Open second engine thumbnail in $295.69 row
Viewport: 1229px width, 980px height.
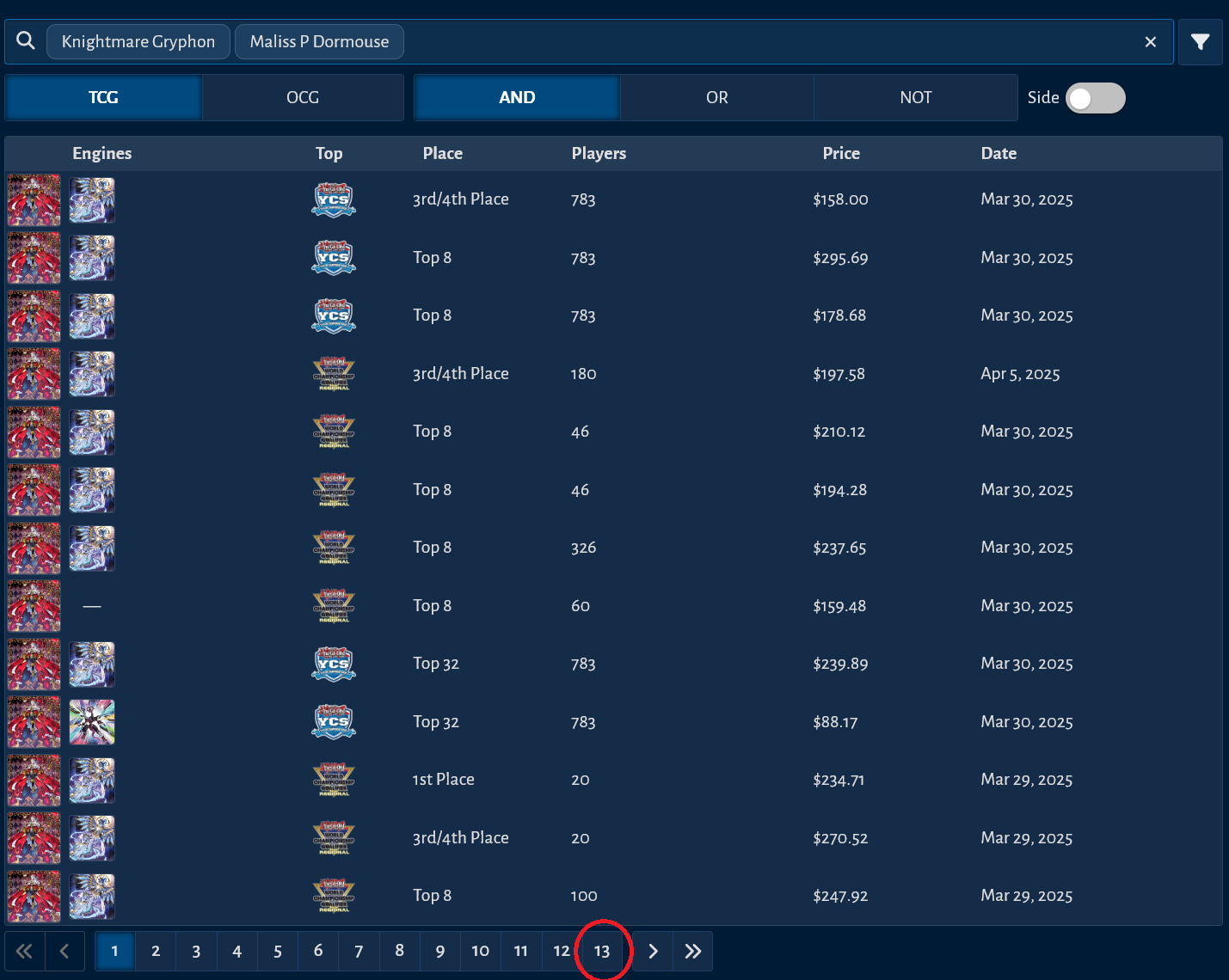click(x=92, y=257)
